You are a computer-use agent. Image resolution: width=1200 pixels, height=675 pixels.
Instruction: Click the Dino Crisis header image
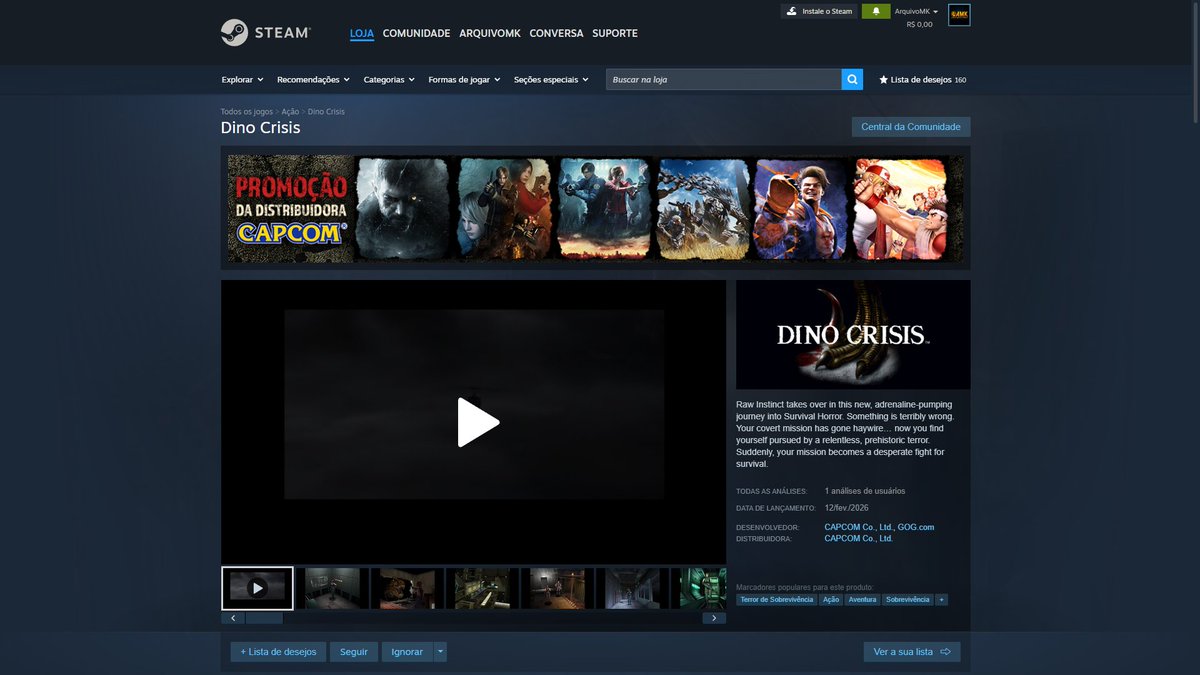(853, 334)
